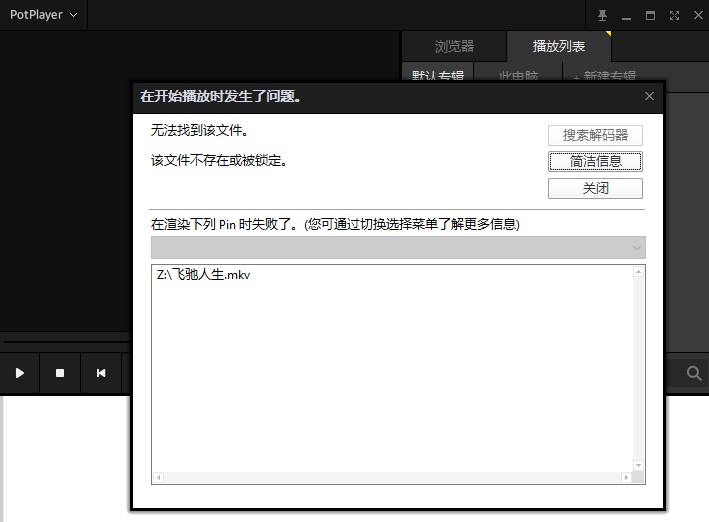The image size is (709, 522).
Task: Close the playback error dialog with X
Action: coord(649,97)
